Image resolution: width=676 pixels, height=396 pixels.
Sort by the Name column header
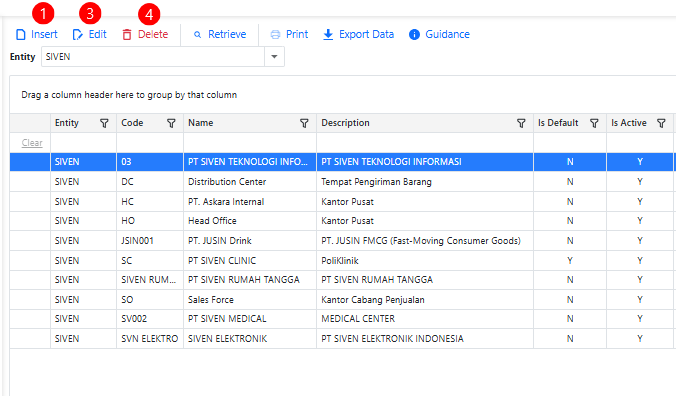click(x=200, y=123)
